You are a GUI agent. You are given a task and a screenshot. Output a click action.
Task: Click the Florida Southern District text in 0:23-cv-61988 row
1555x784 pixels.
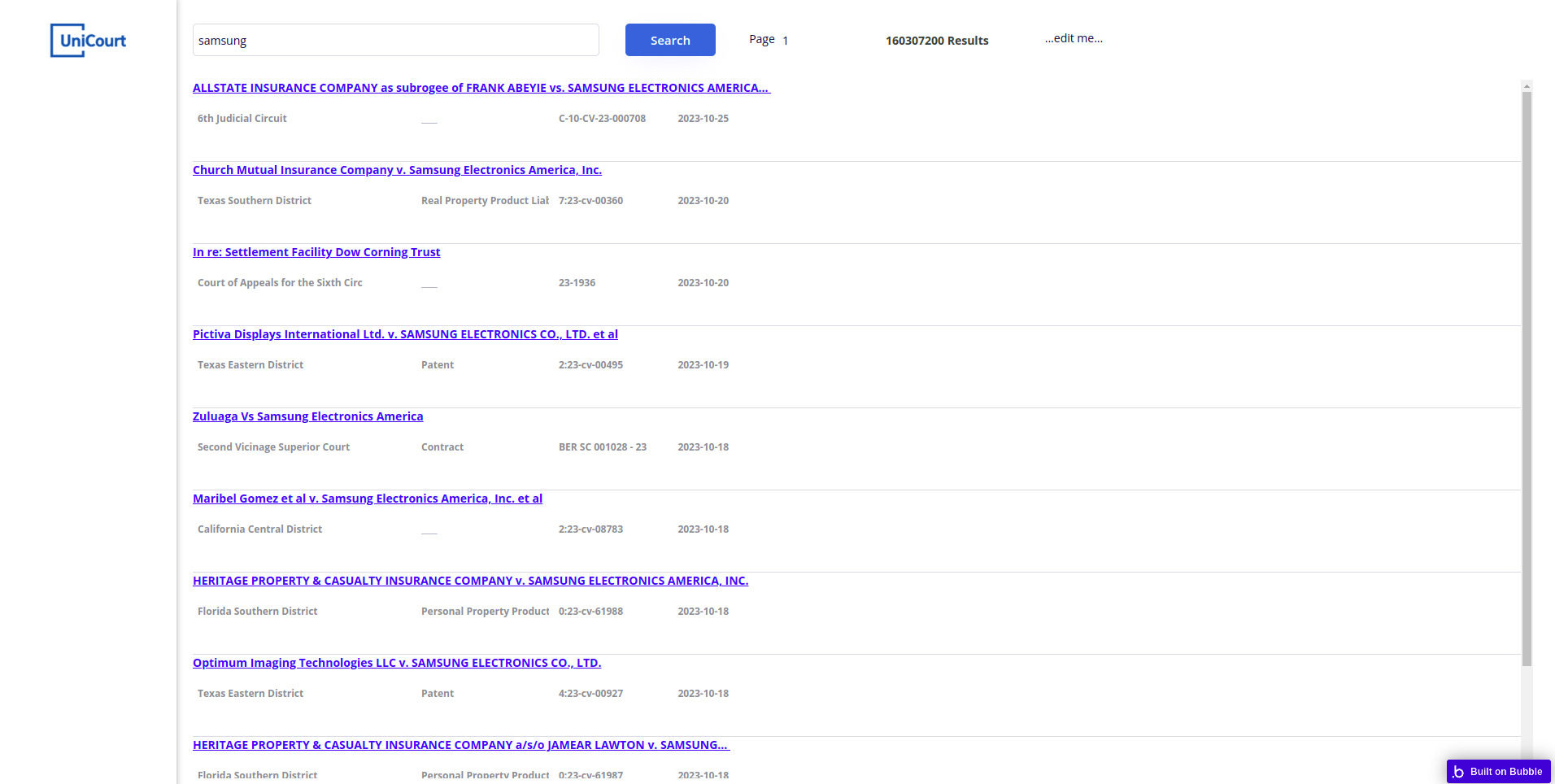pyautogui.click(x=257, y=612)
